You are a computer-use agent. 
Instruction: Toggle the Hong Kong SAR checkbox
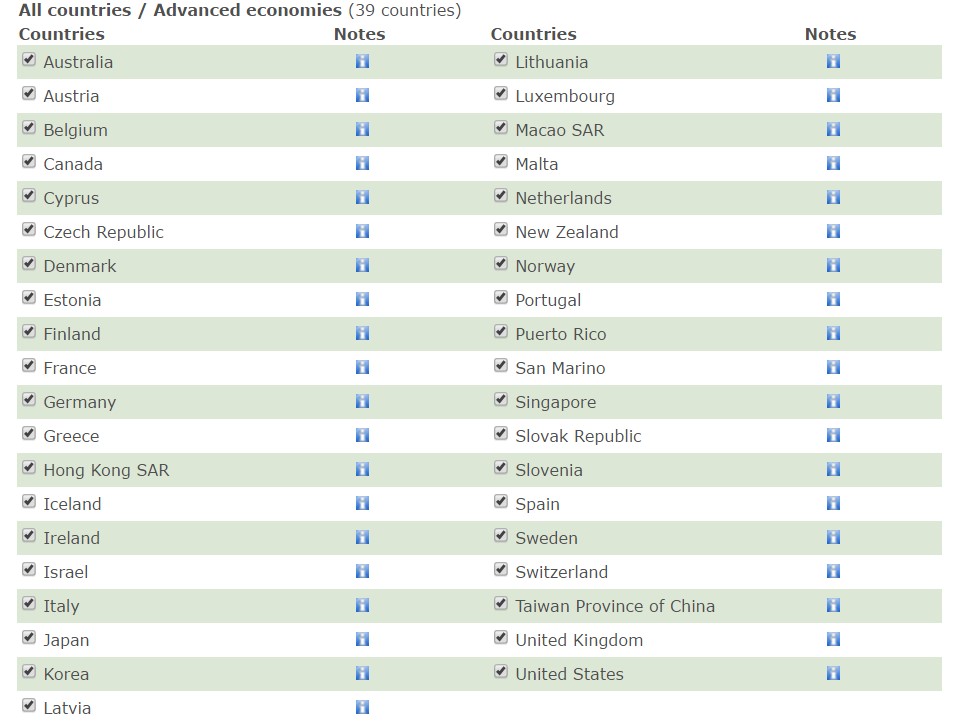[x=29, y=468]
